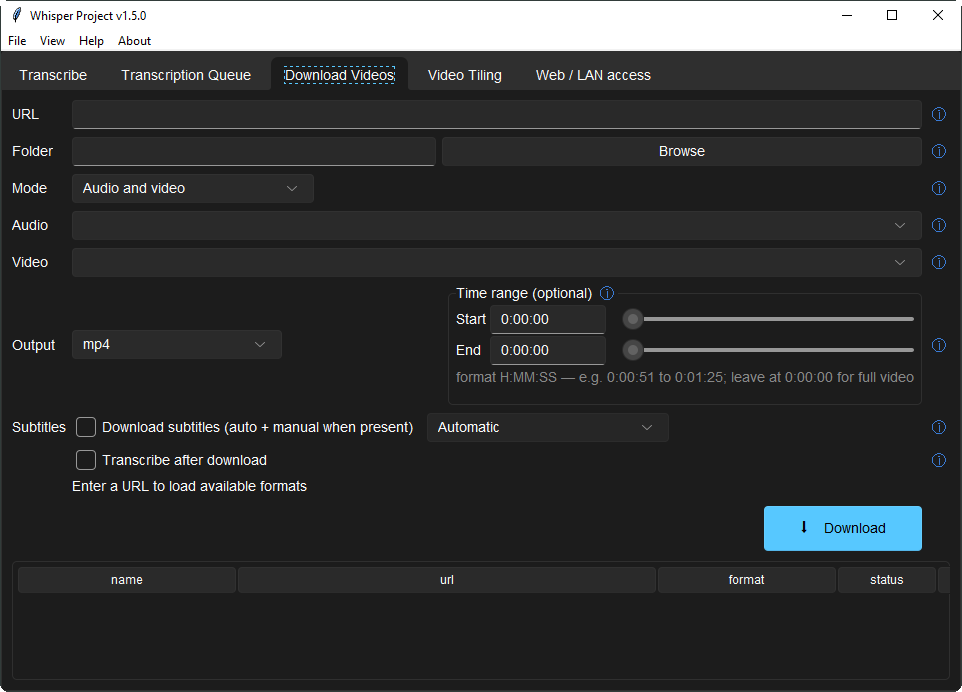The height and width of the screenshot is (692, 962).
Task: Click the info icon beside the Browse button
Action: 939,151
